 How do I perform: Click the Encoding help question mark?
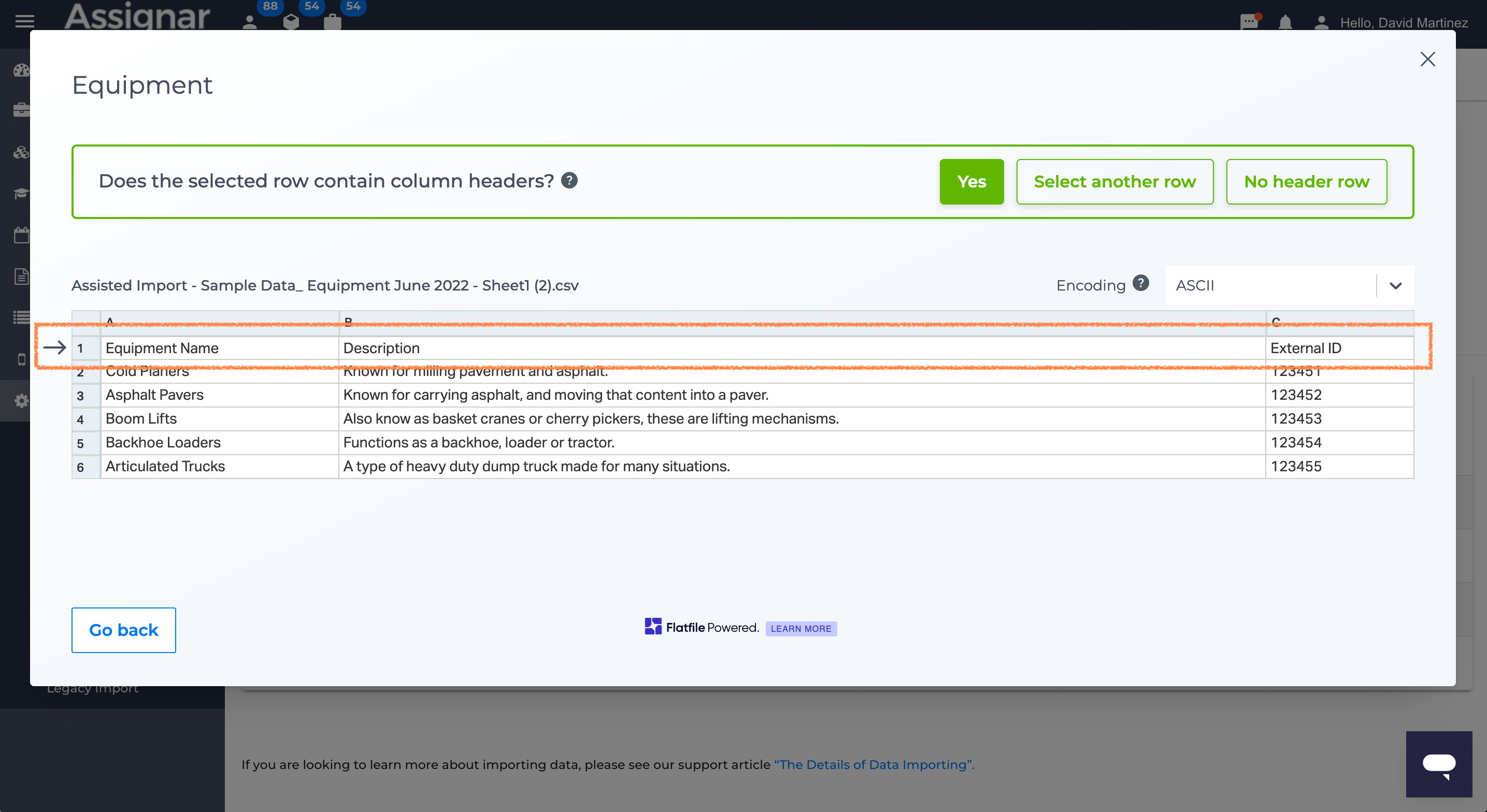(x=1141, y=283)
